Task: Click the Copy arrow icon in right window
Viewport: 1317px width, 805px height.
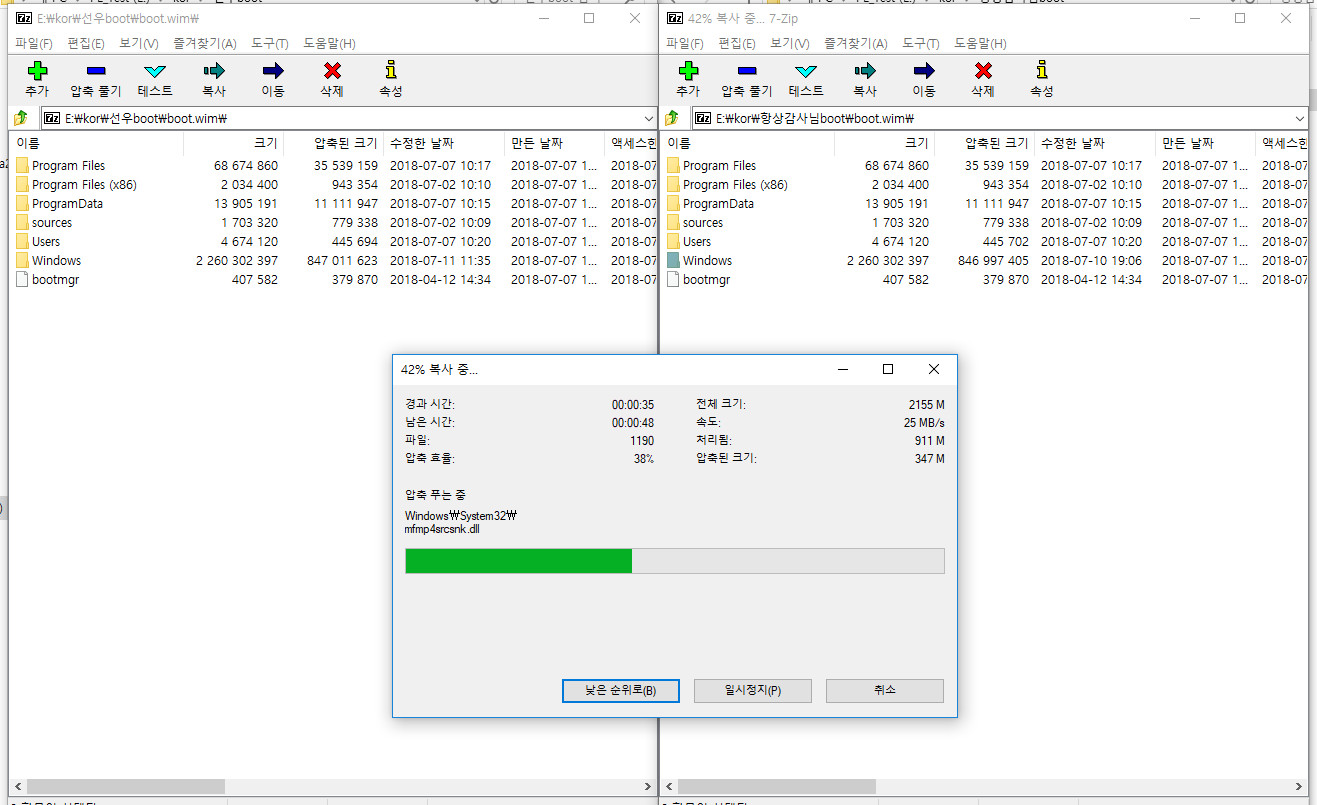Action: (x=865, y=71)
